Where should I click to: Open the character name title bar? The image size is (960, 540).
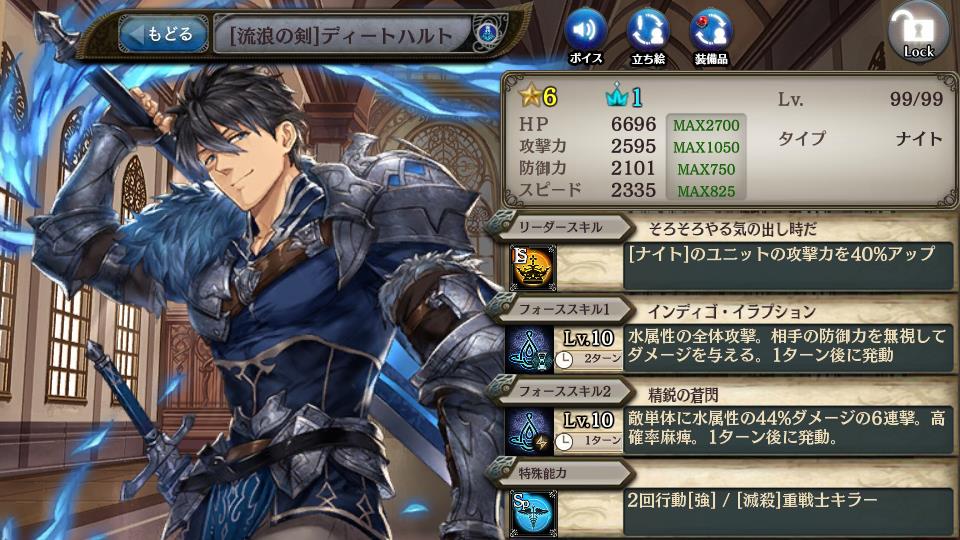click(342, 35)
